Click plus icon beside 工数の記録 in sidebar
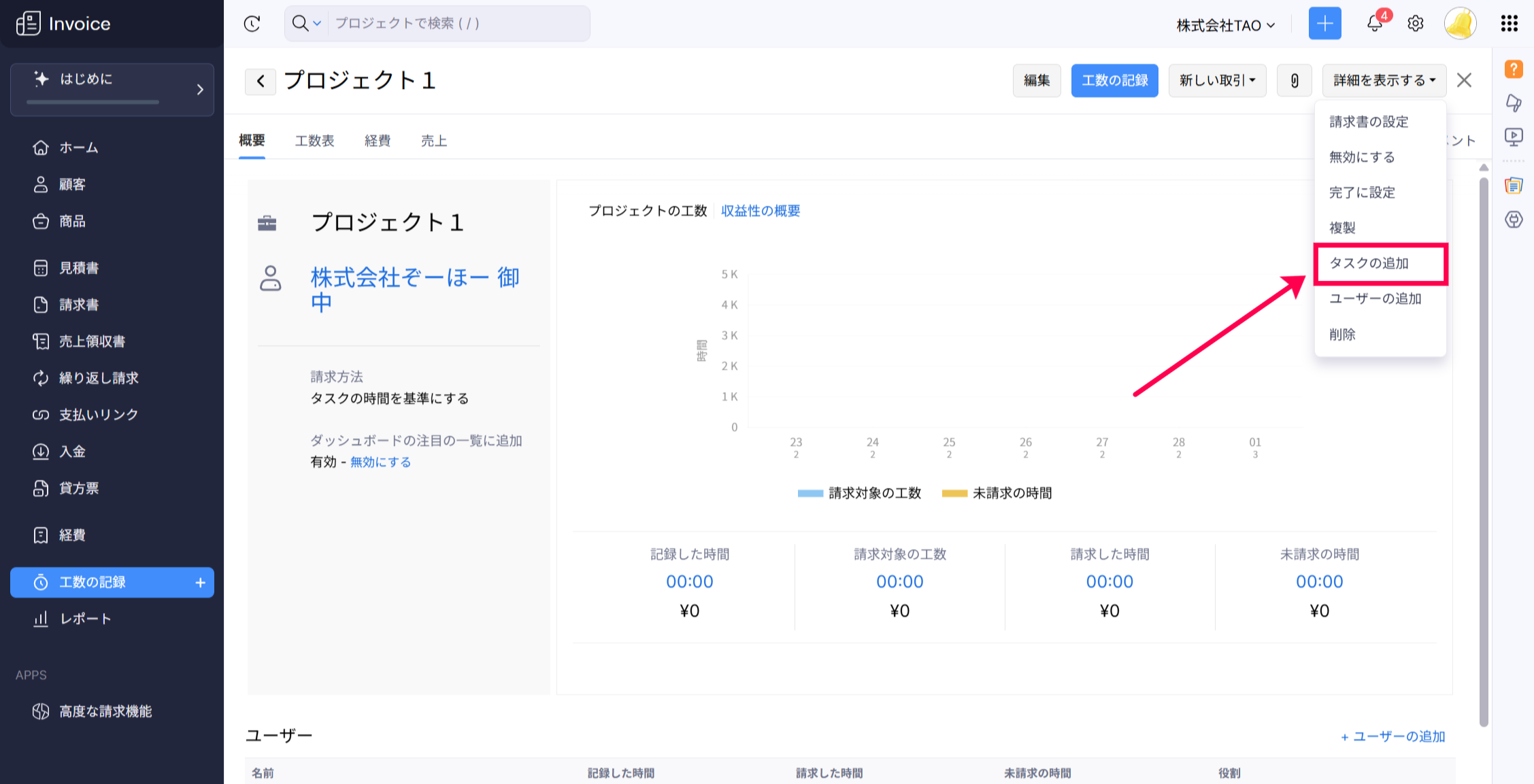This screenshot has width=1534, height=784. pyautogui.click(x=200, y=583)
